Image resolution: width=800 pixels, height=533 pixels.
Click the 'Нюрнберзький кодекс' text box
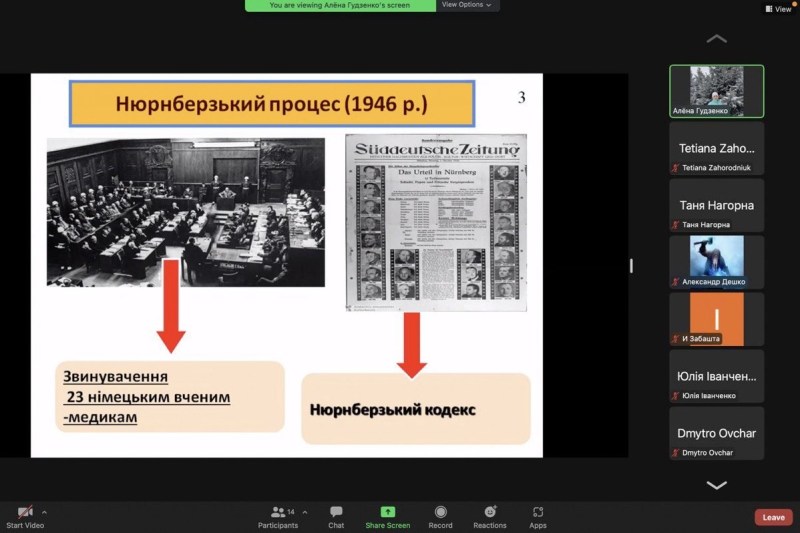416,409
